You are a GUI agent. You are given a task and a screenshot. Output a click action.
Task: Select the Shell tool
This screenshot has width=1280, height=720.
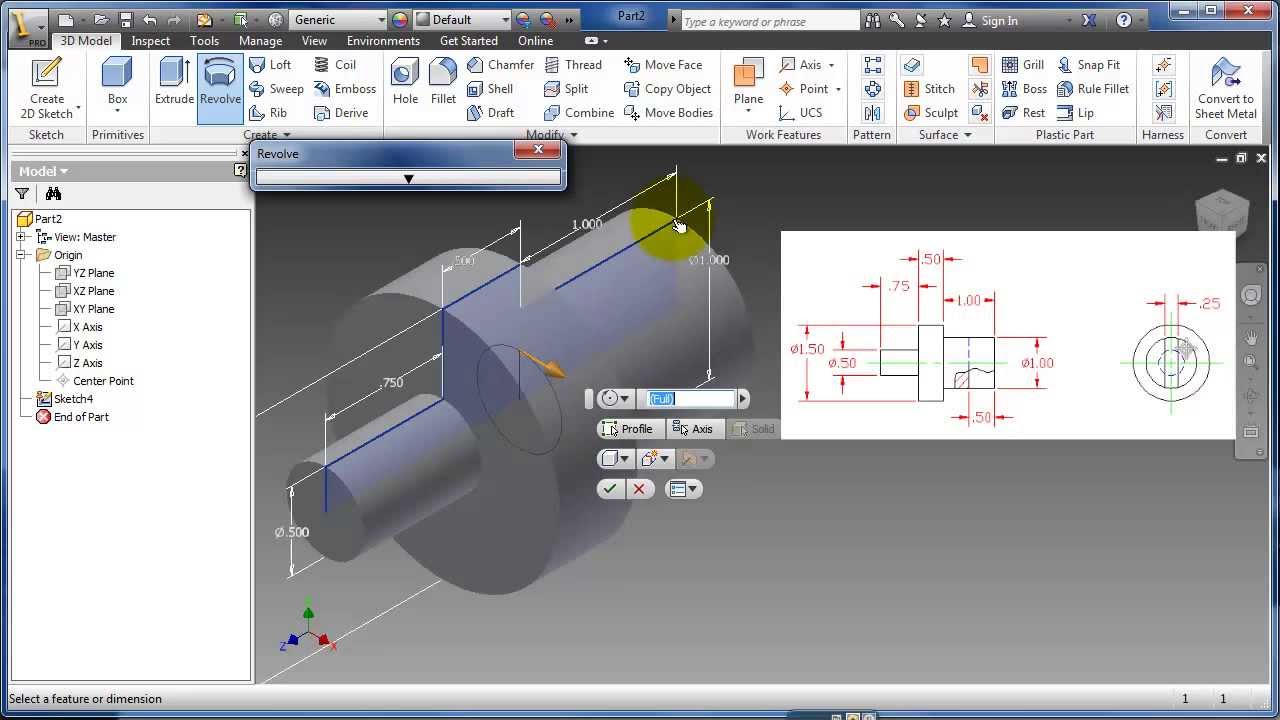[x=490, y=89]
